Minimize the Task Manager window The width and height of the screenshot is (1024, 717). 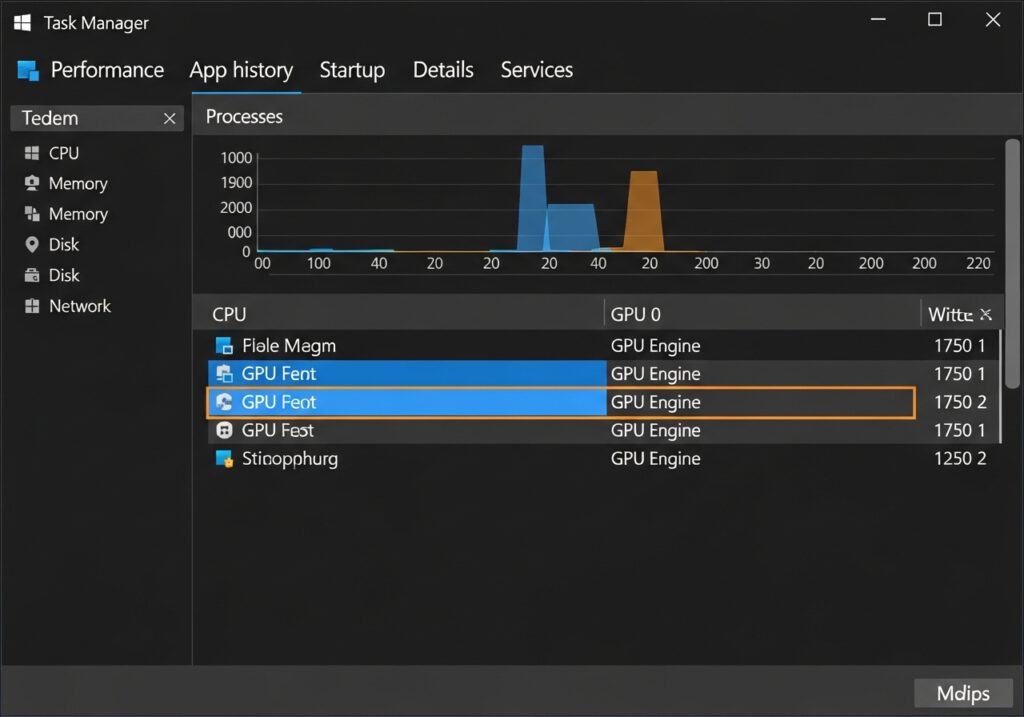coord(878,20)
